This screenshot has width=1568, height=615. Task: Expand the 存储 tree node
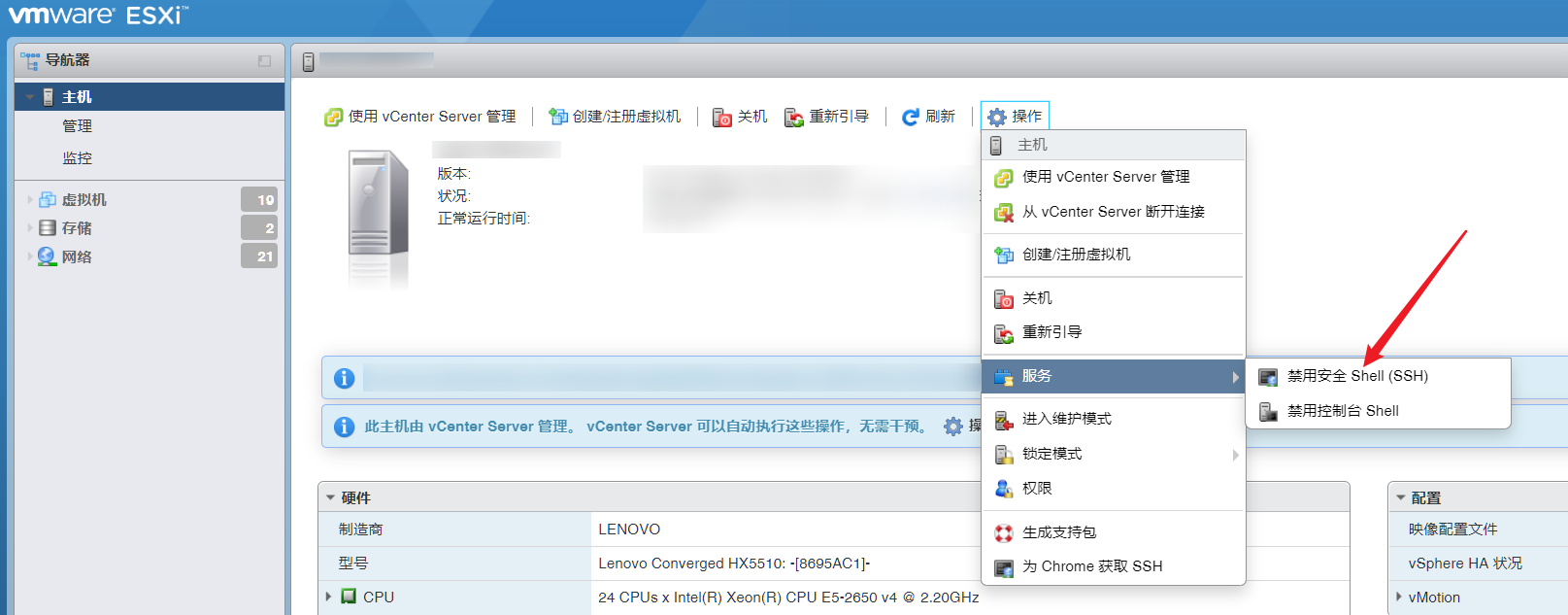point(30,228)
